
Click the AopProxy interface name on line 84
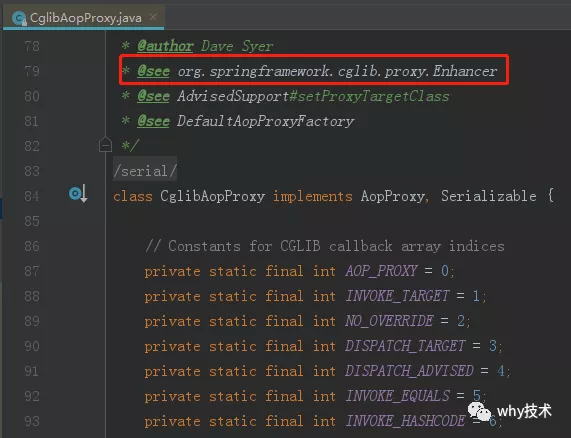click(393, 196)
